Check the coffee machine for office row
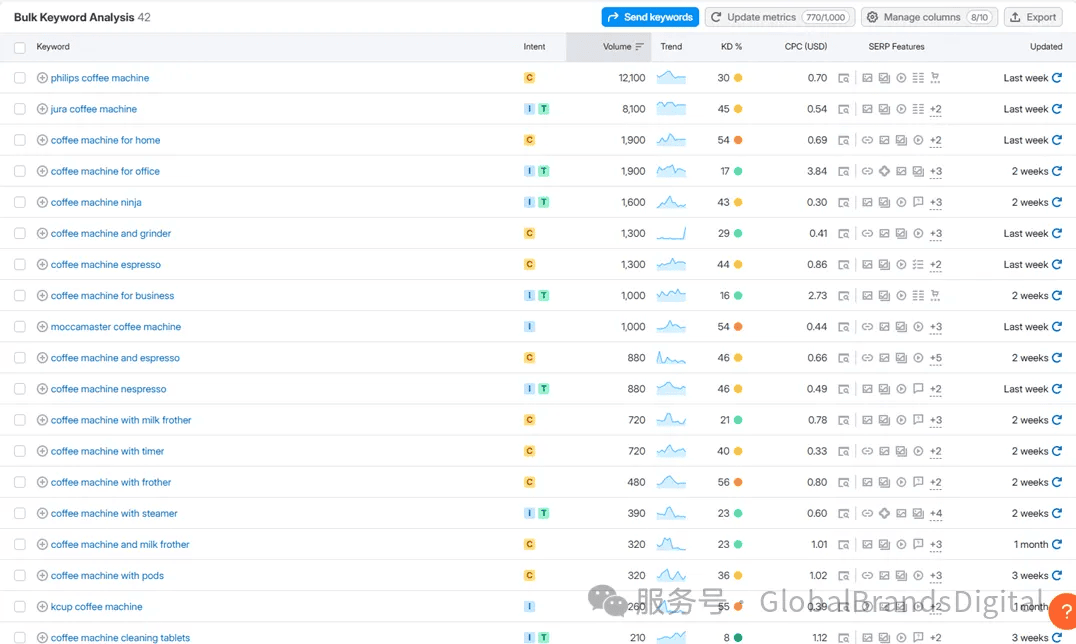Viewport: 1076px width, 644px height. coord(20,171)
